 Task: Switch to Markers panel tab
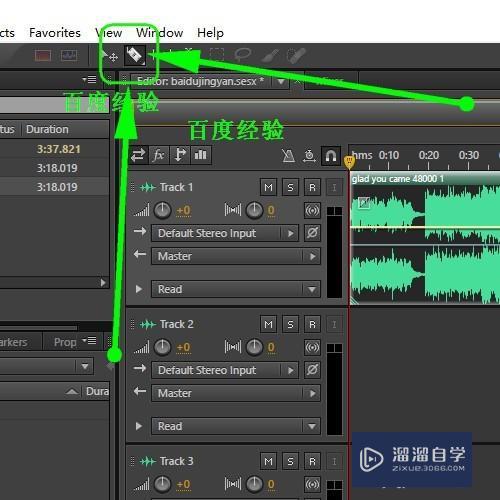(x=13, y=342)
